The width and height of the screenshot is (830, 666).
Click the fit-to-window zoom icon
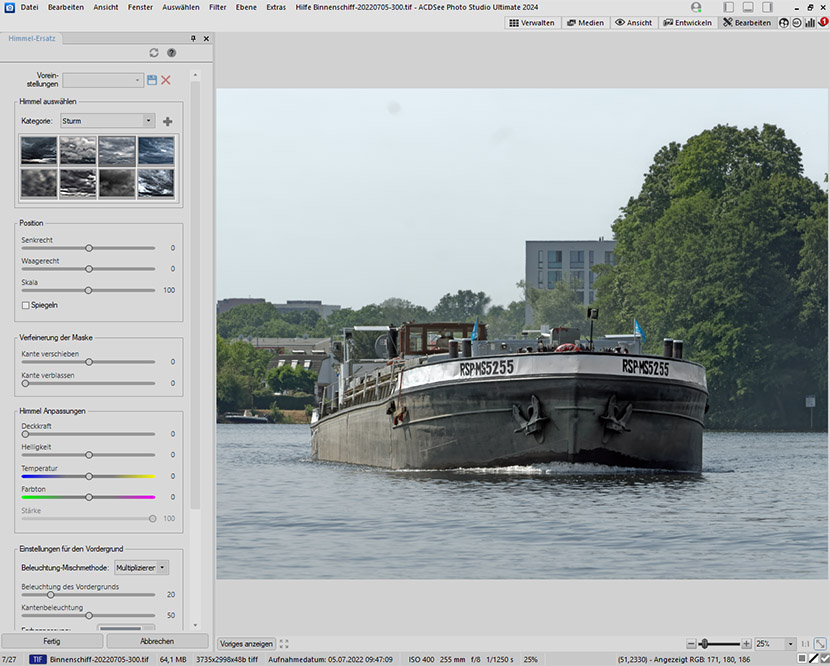point(820,644)
